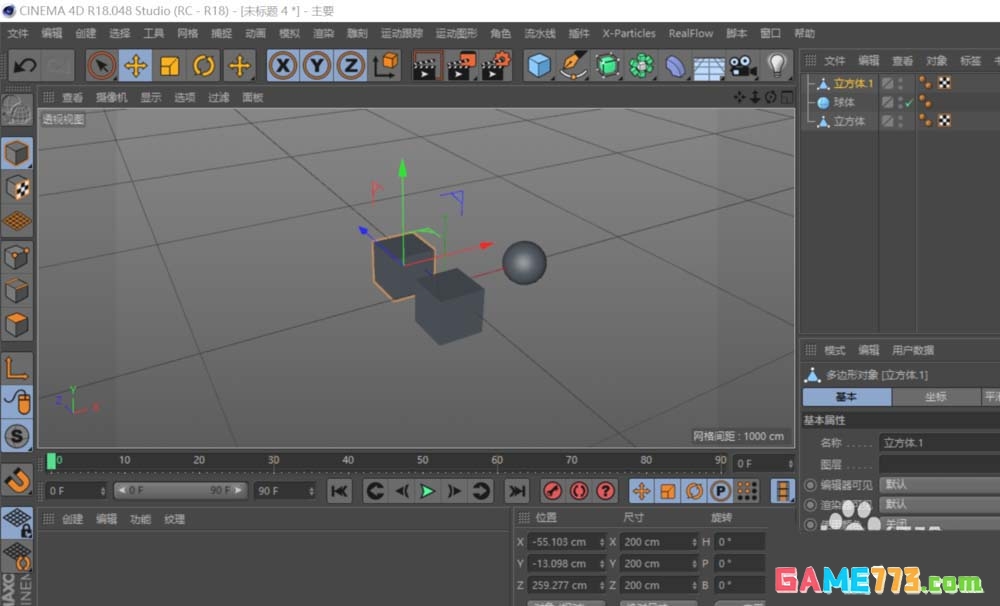Add a light object via bulb icon
Image resolution: width=1000 pixels, height=606 pixels.
777,67
